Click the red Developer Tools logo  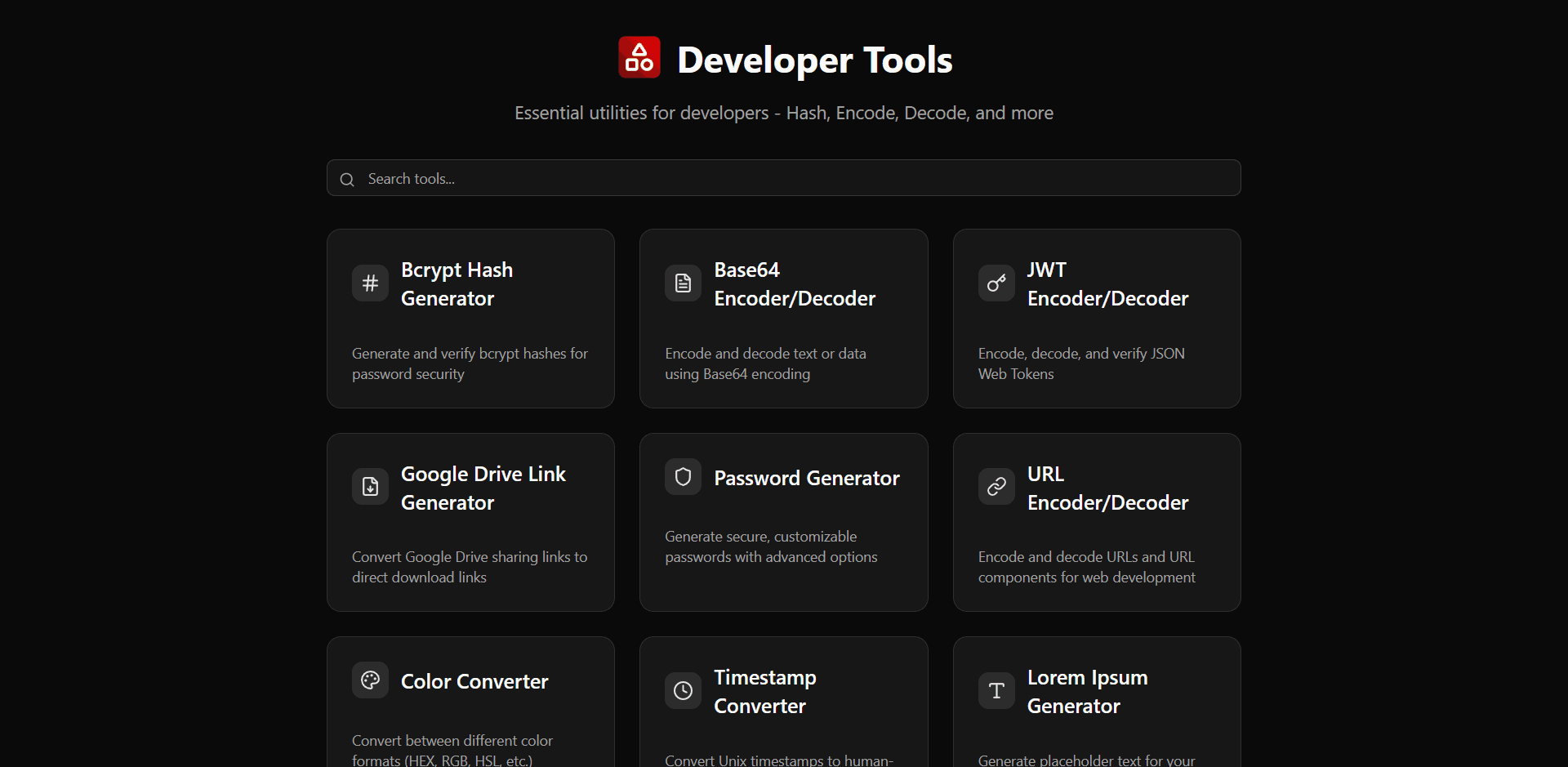[639, 57]
